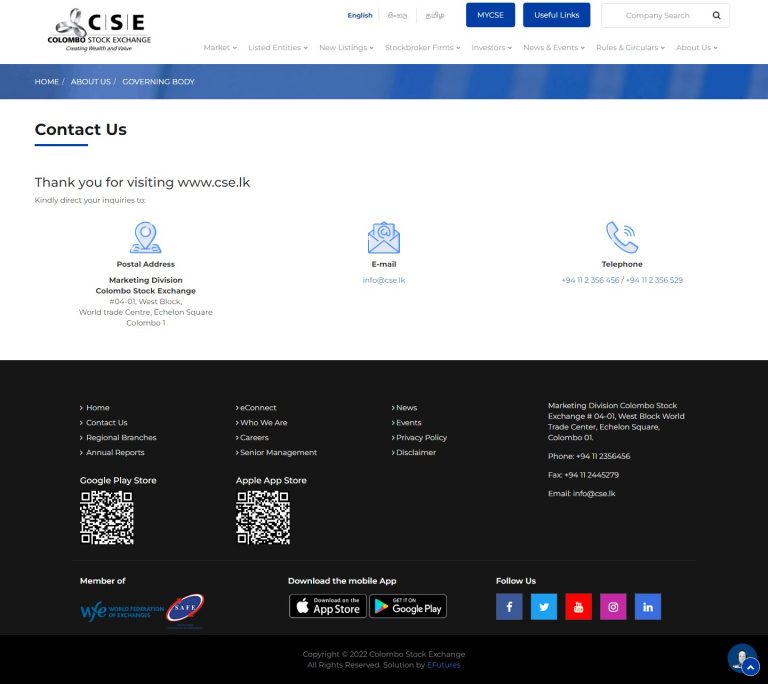768x684 pixels.
Task: Click the Useful Links button
Action: pyautogui.click(x=556, y=15)
